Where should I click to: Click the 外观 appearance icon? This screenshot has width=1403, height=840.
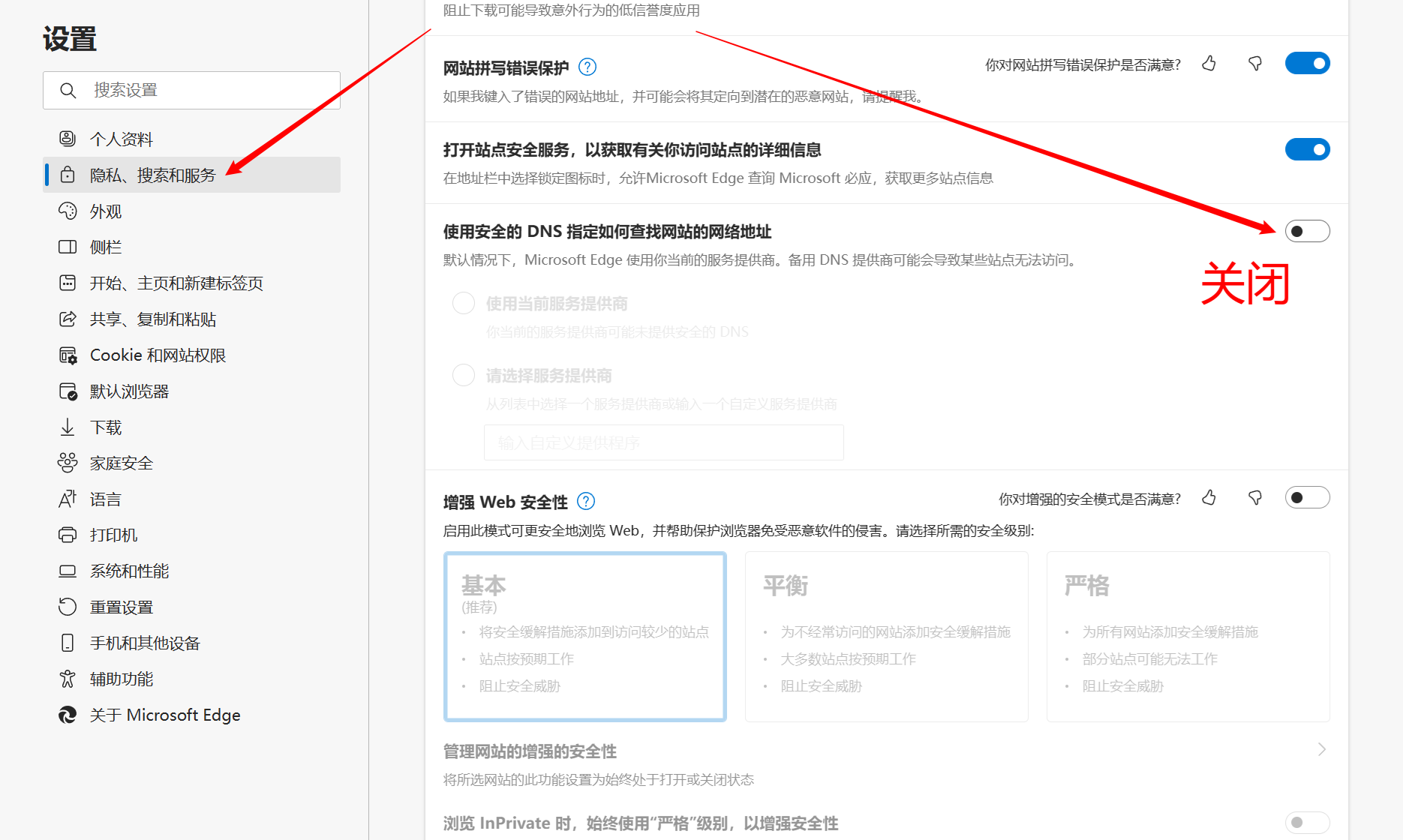tap(68, 211)
